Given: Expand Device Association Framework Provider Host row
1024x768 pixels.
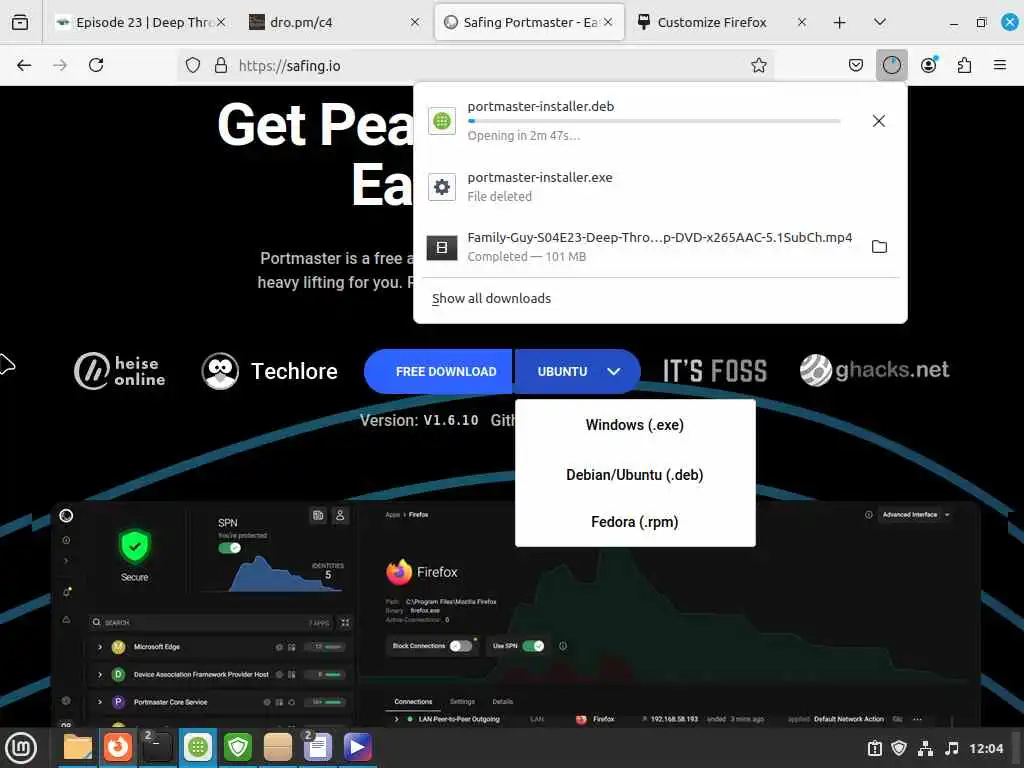Looking at the screenshot, I should pyautogui.click(x=100, y=675).
